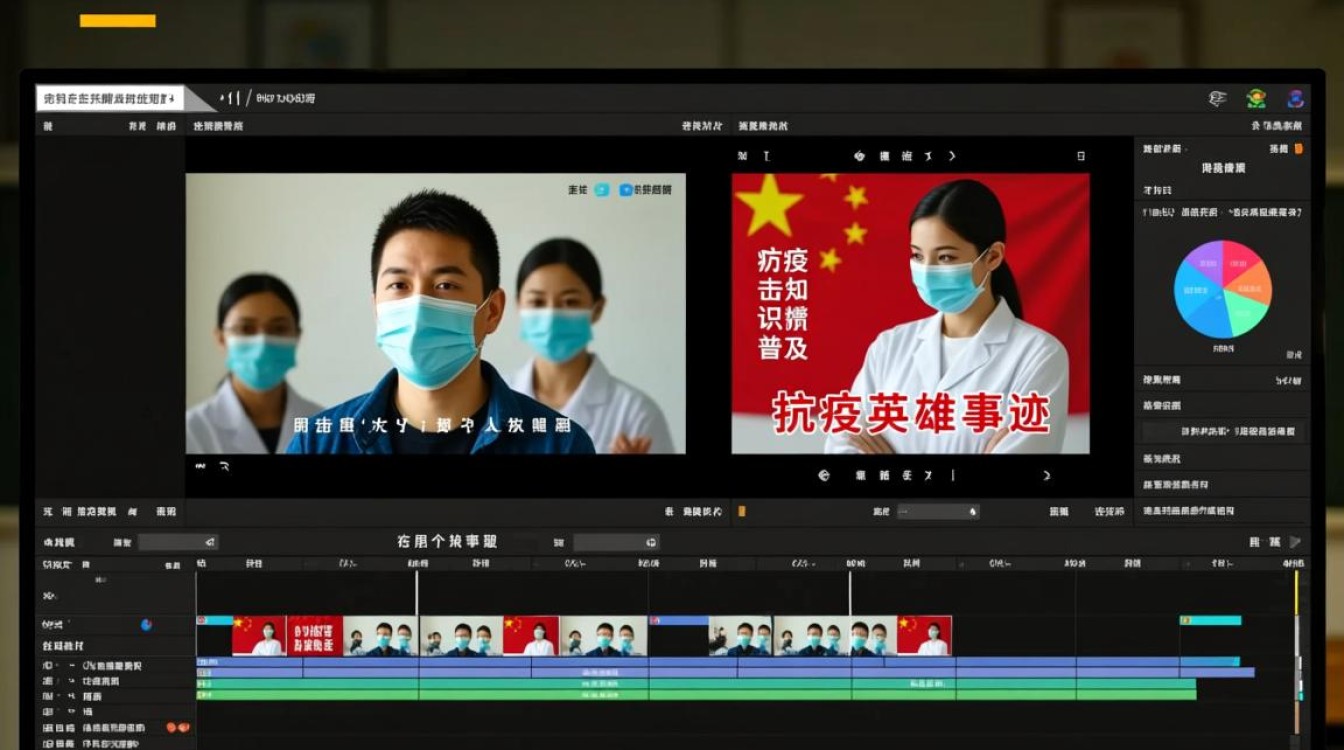Click the left input field above the timeline

(178, 542)
